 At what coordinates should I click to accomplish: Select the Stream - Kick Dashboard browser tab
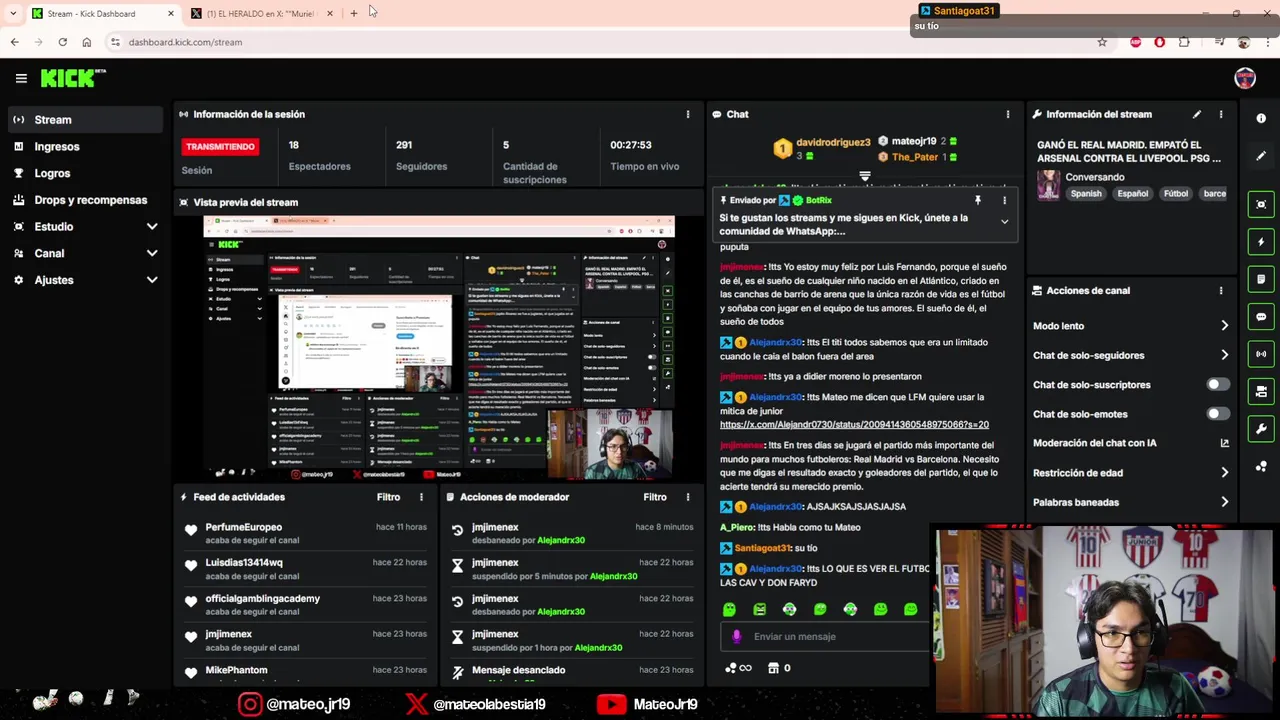(102, 13)
